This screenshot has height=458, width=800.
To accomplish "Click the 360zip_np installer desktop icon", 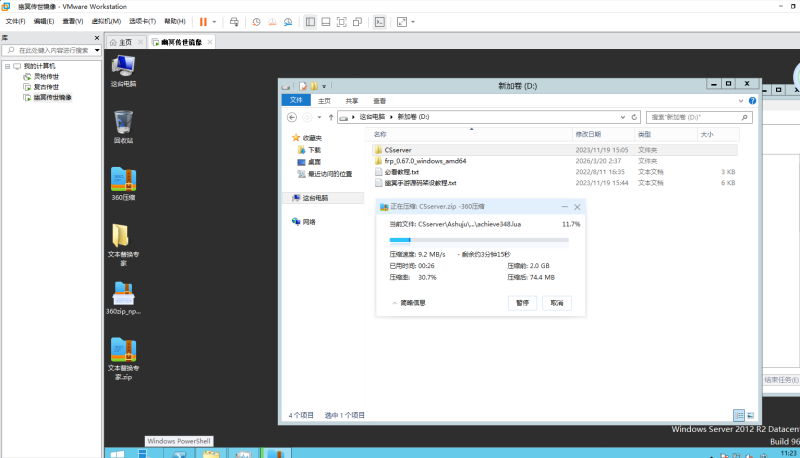I will (x=123, y=298).
